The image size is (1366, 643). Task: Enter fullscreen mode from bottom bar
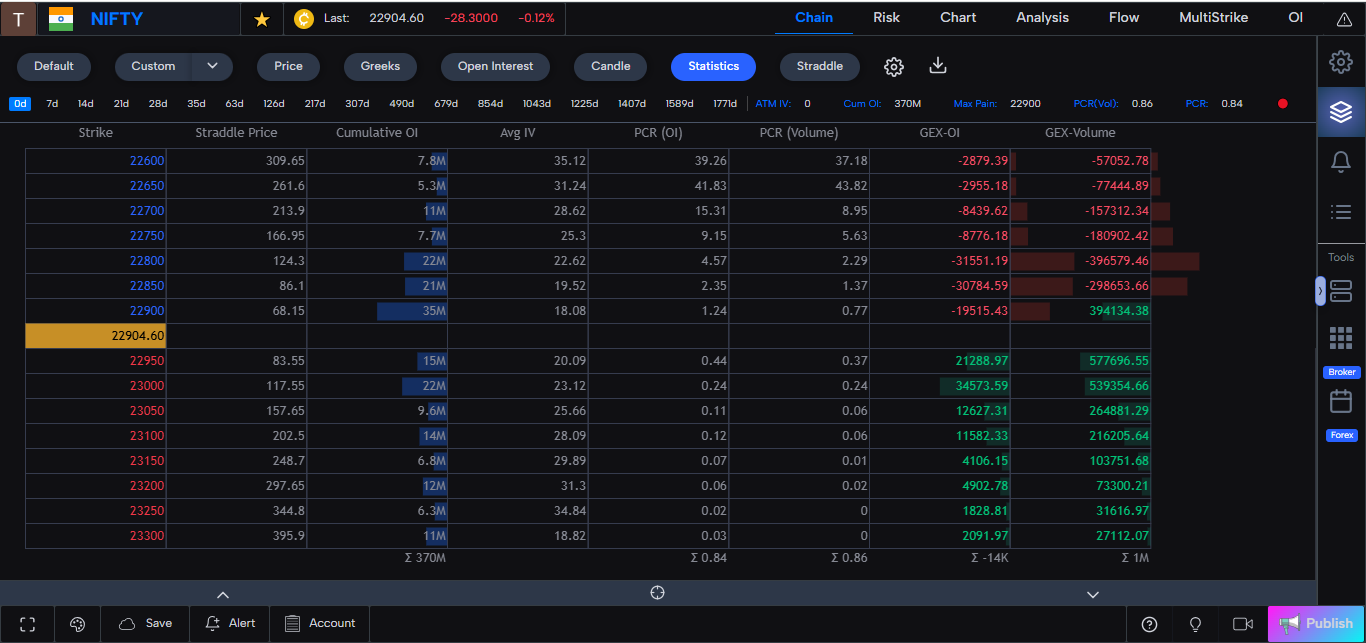pyautogui.click(x=27, y=623)
